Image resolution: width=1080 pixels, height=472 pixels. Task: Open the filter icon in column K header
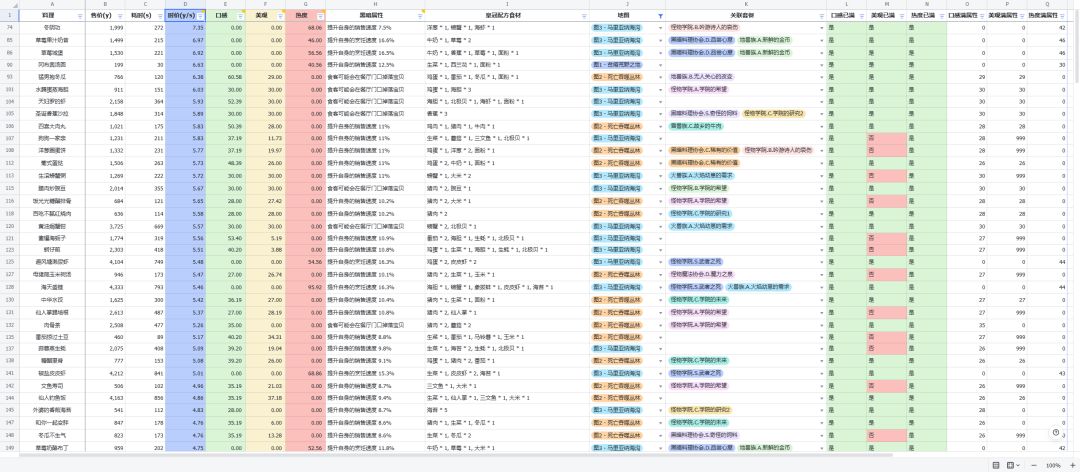pos(822,15)
